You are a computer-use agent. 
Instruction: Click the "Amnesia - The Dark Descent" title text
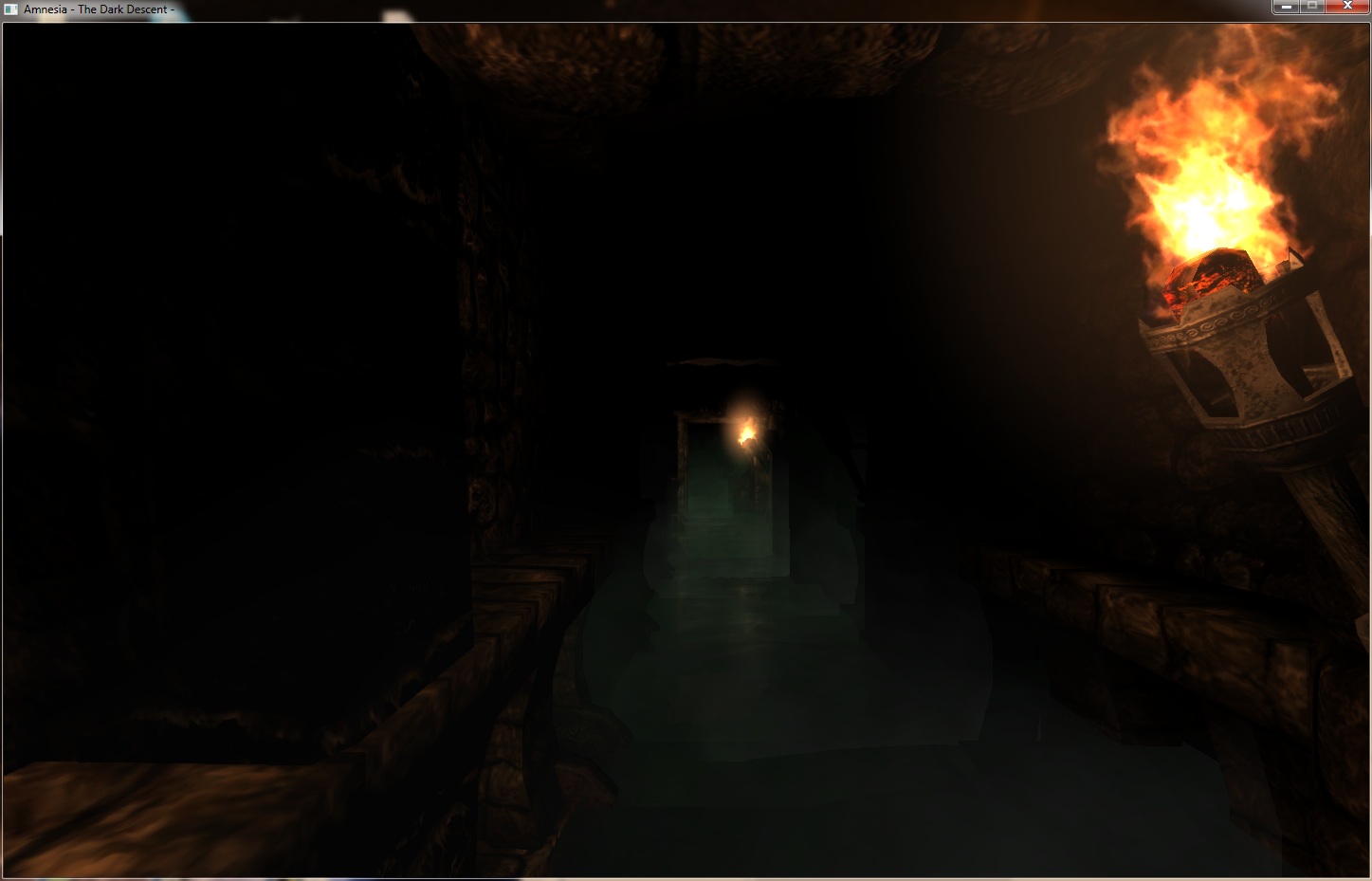pyautogui.click(x=99, y=9)
